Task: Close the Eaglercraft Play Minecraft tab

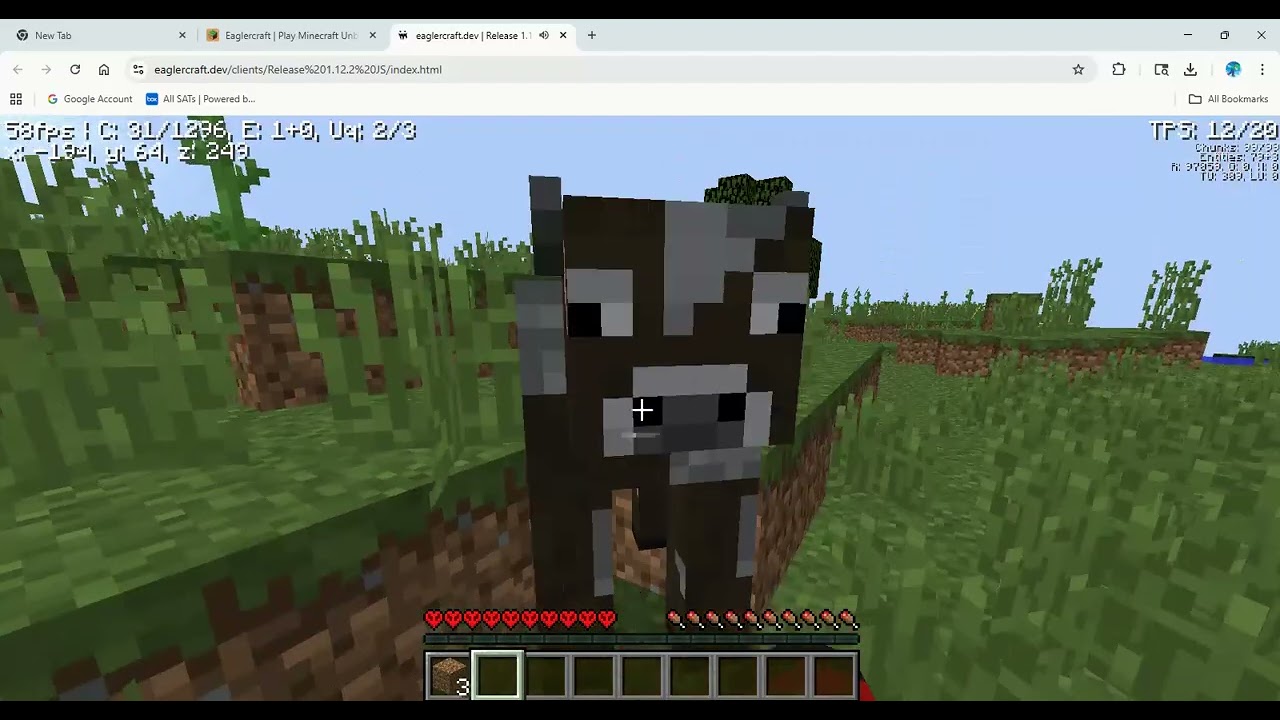Action: click(x=373, y=35)
